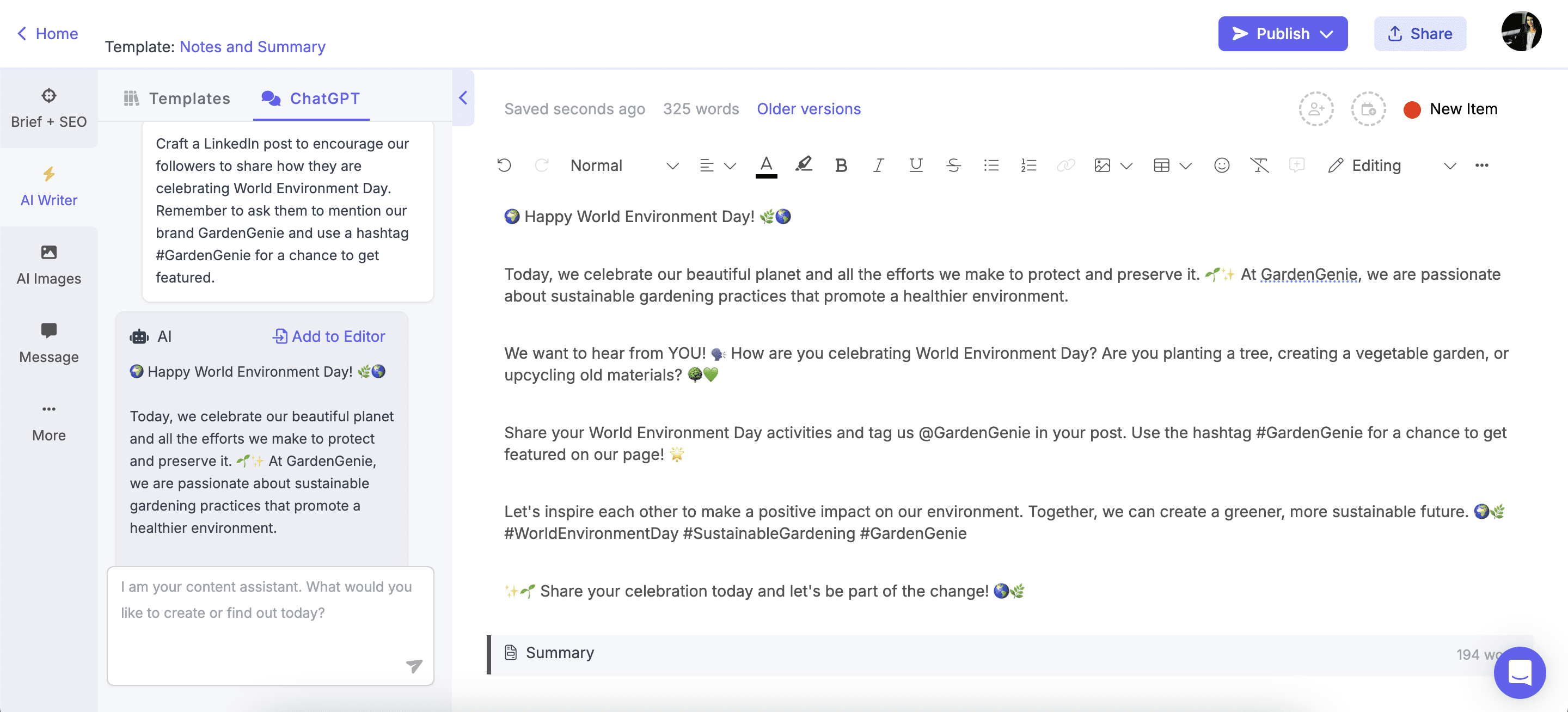Open the user profile avatar
The image size is (1568, 712).
coord(1521,32)
